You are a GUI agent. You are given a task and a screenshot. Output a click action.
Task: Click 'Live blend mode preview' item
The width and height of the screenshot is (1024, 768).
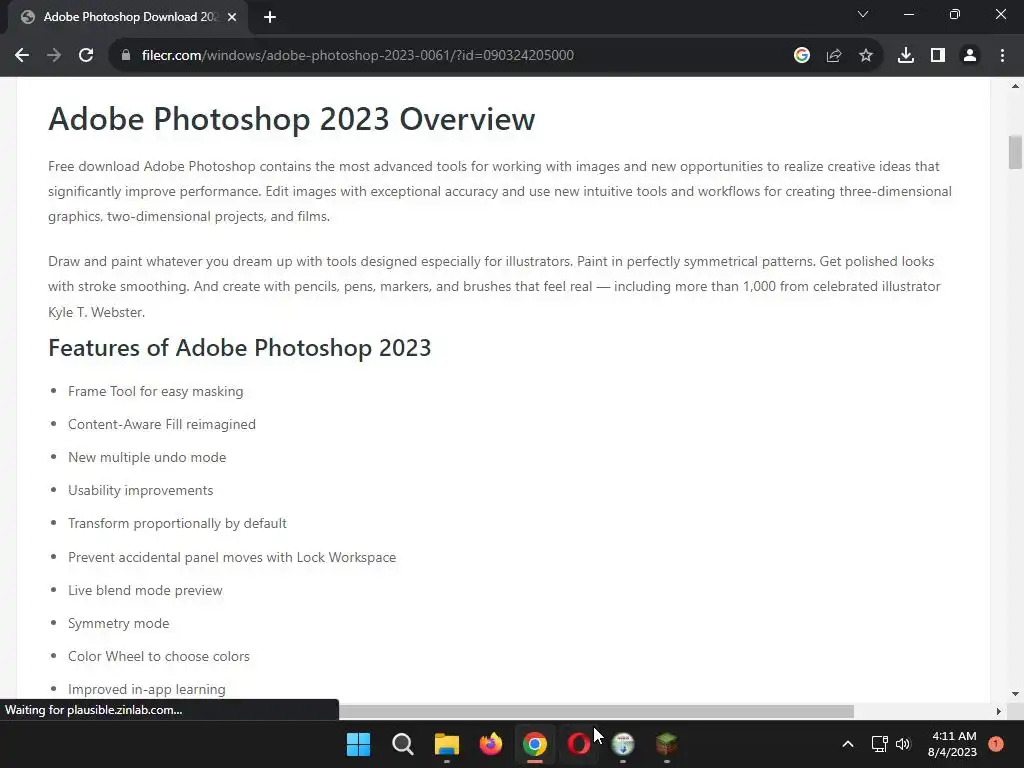click(145, 590)
